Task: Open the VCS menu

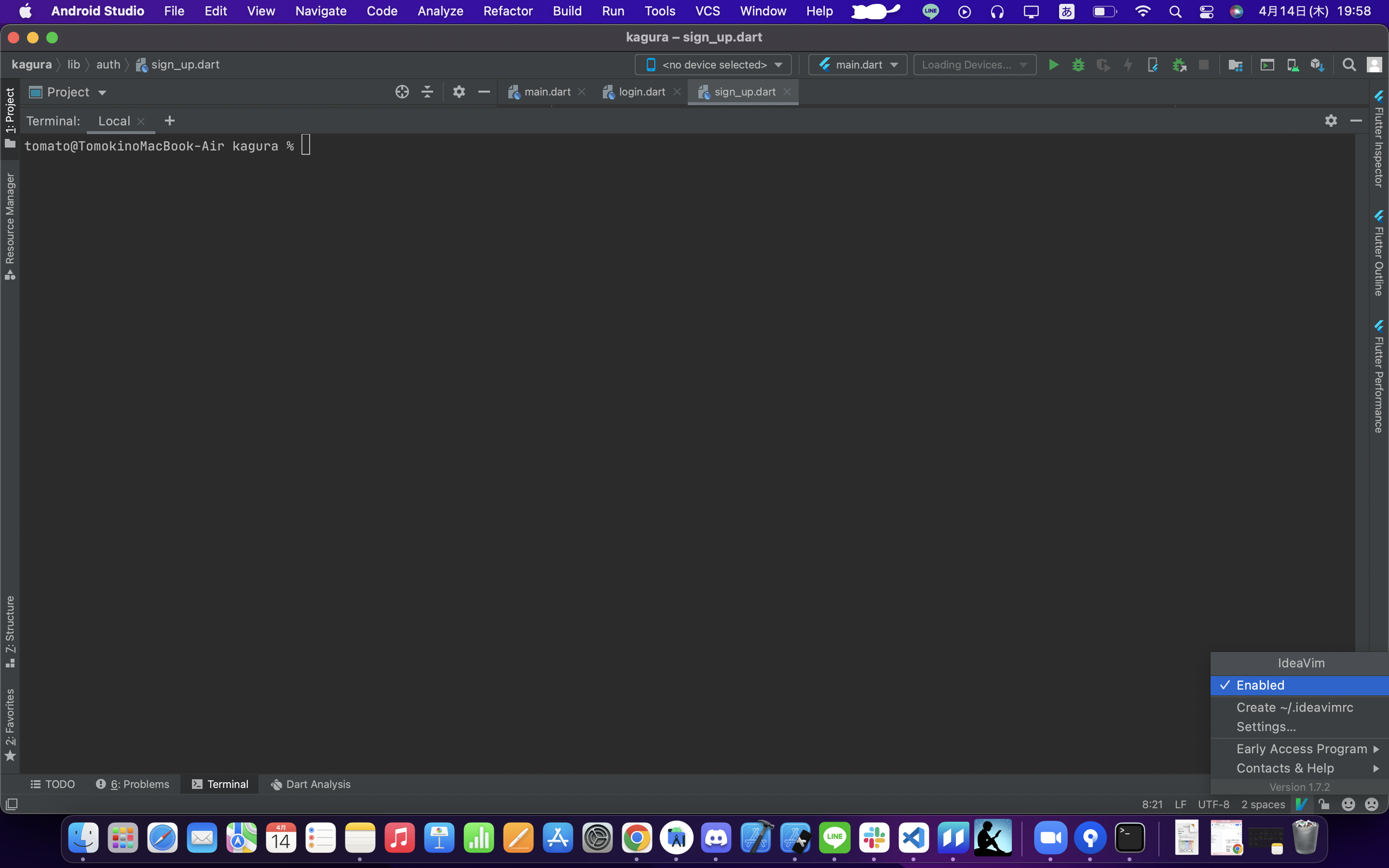Action: click(707, 11)
